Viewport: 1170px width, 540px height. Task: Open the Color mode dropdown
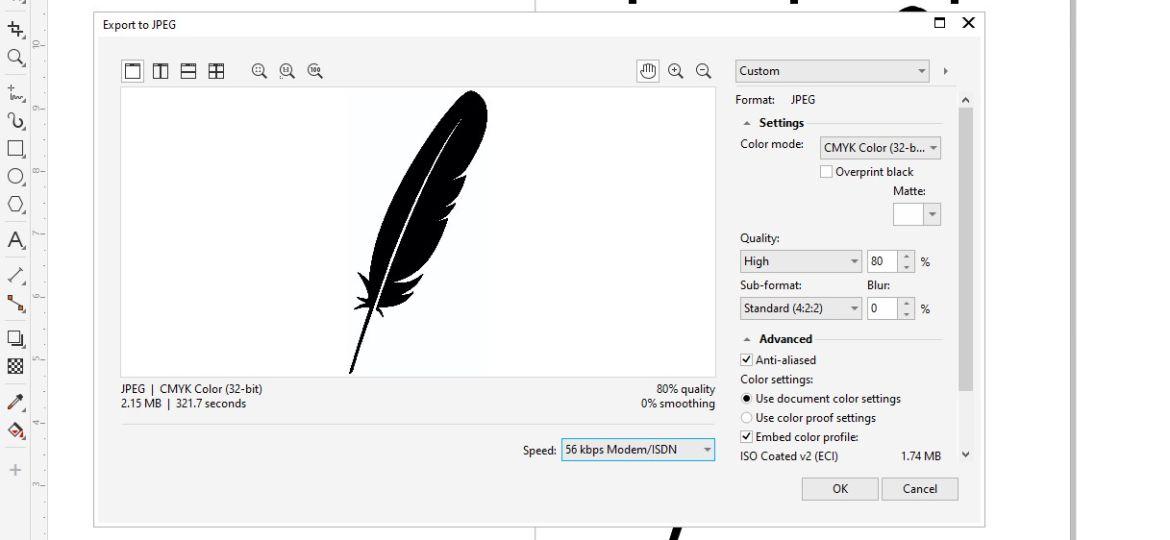click(x=880, y=148)
